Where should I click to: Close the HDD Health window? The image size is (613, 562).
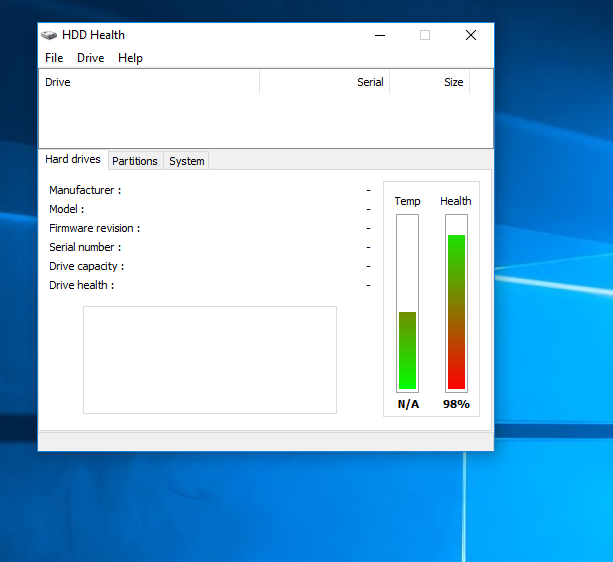pyautogui.click(x=471, y=35)
